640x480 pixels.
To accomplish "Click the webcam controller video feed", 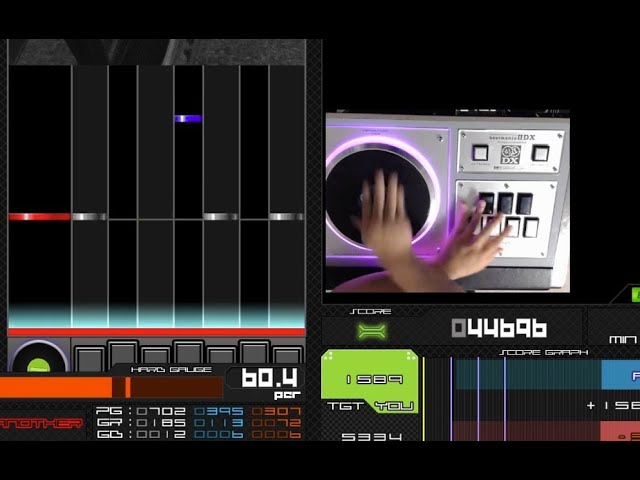I will [x=447, y=202].
